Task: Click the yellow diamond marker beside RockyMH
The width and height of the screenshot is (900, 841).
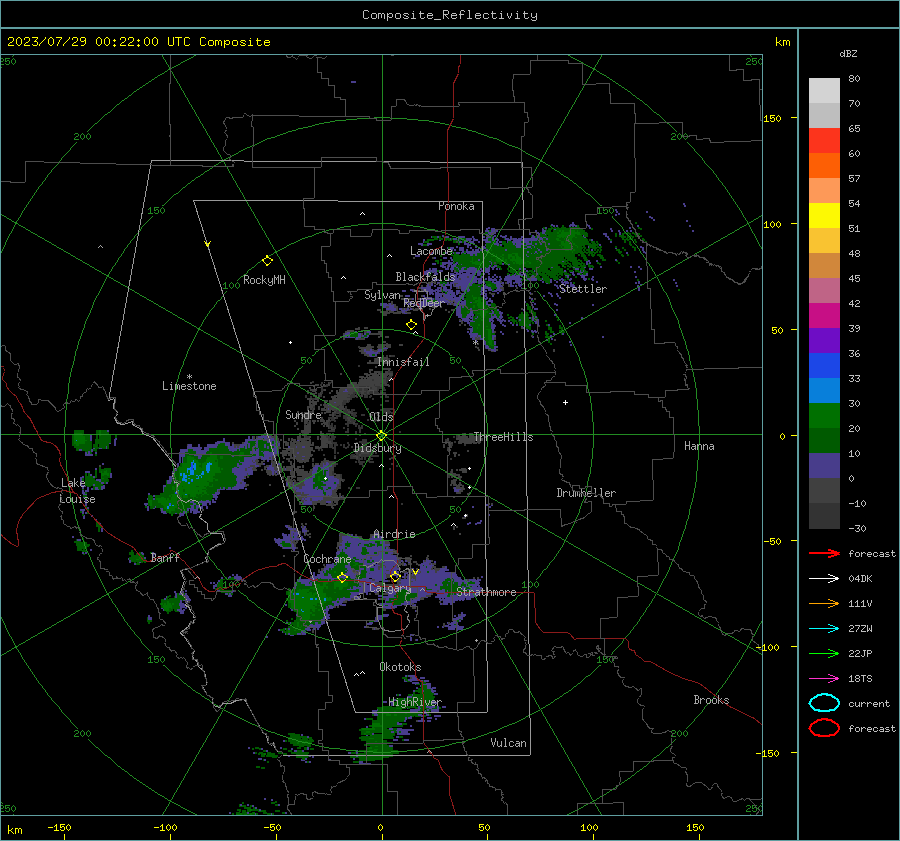Action: point(267,261)
